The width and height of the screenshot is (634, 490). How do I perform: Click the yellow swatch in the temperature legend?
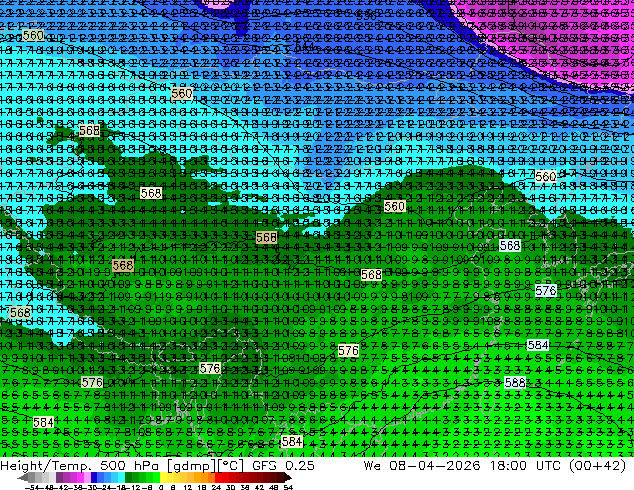[x=164, y=478]
